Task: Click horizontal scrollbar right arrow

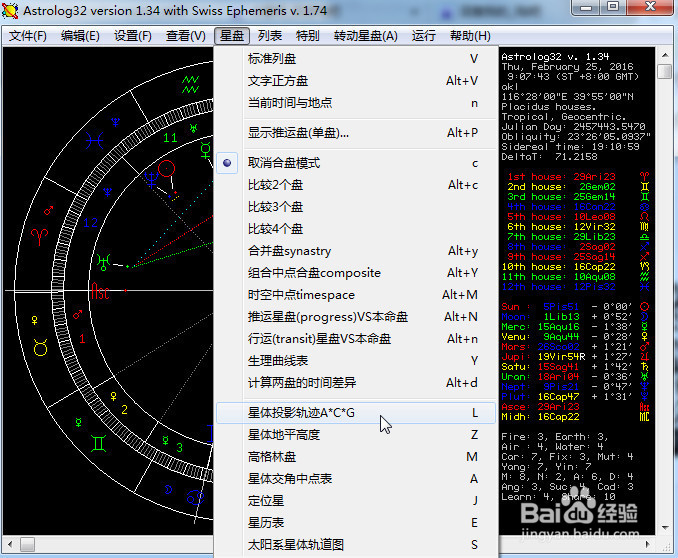Action: [647, 544]
